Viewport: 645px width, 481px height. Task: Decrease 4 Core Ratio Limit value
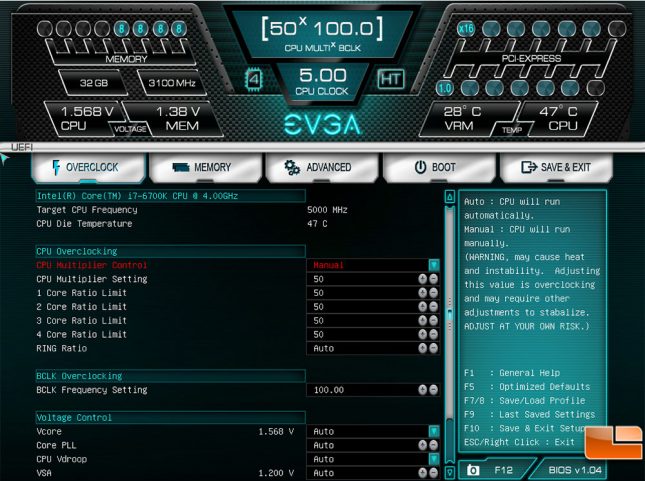point(433,335)
